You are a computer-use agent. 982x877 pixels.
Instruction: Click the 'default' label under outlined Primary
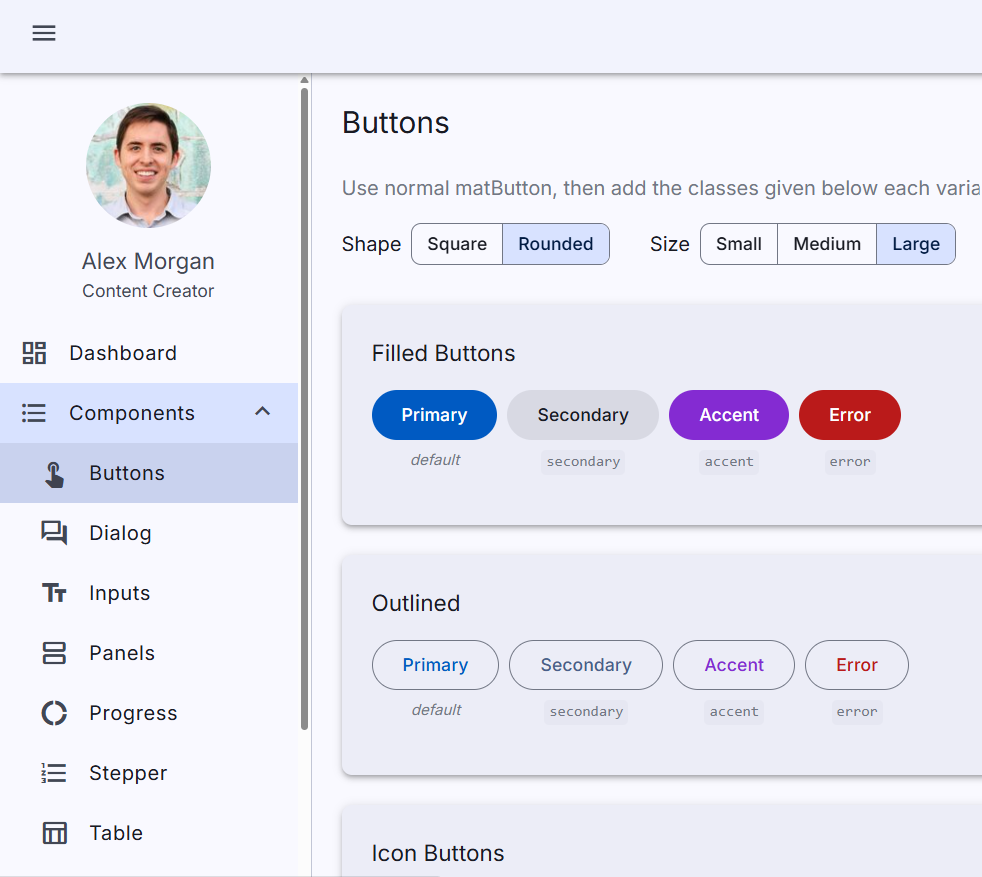(436, 710)
